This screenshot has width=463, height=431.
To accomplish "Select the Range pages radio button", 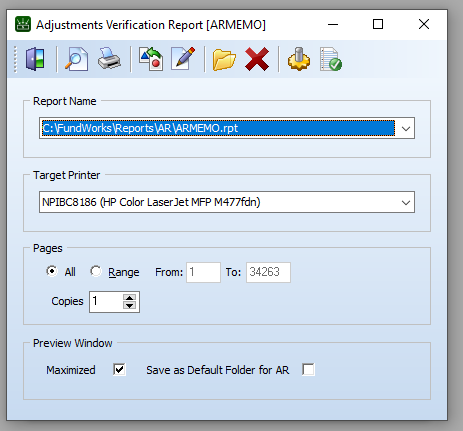I will 96,271.
